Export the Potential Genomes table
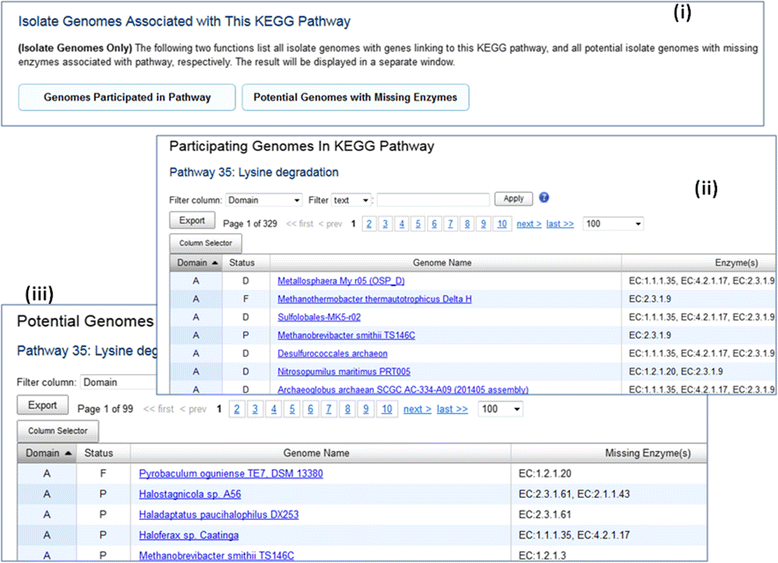778x563 pixels. 43,405
